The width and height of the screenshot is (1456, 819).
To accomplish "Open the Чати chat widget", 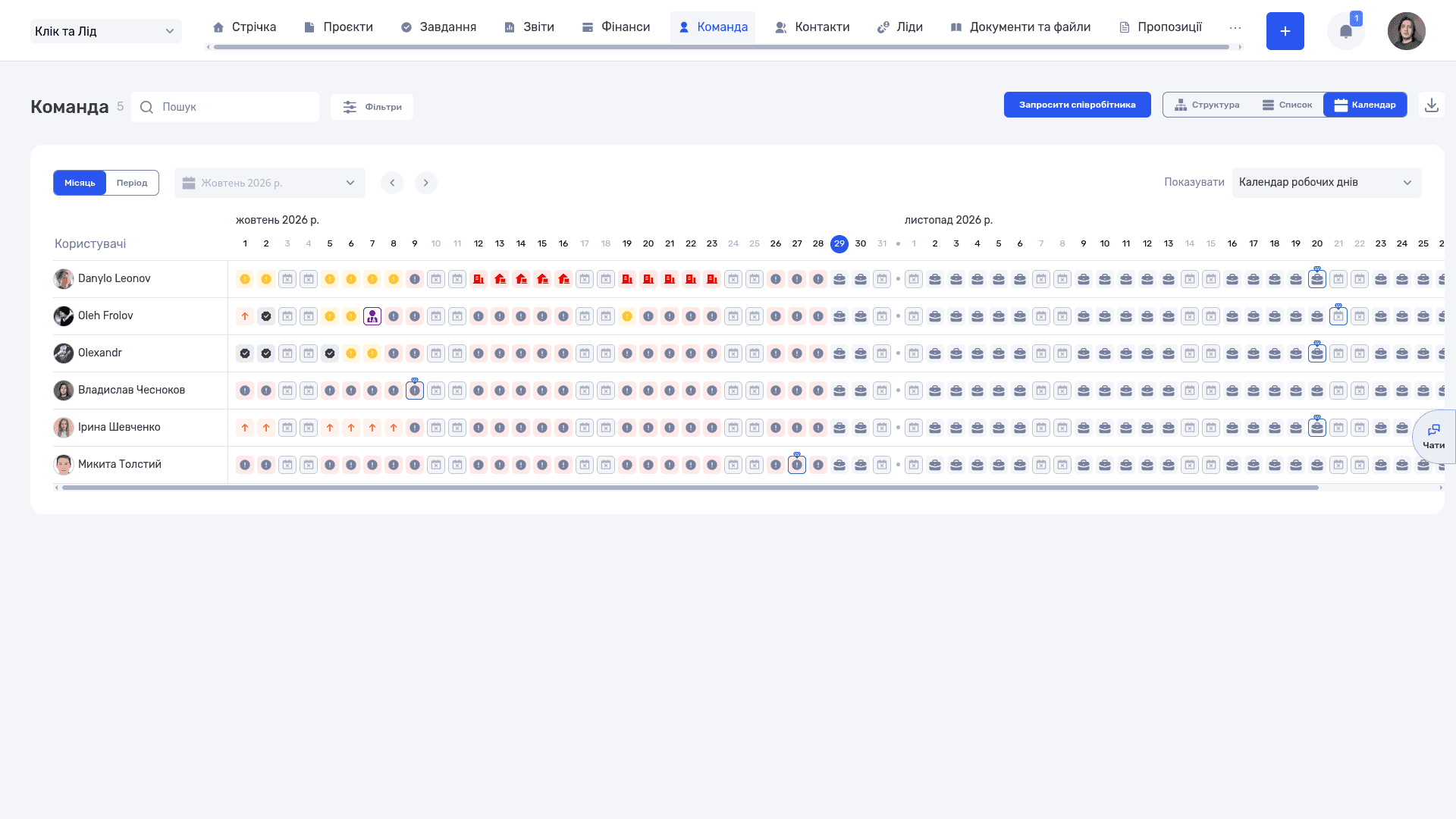I will pyautogui.click(x=1433, y=437).
